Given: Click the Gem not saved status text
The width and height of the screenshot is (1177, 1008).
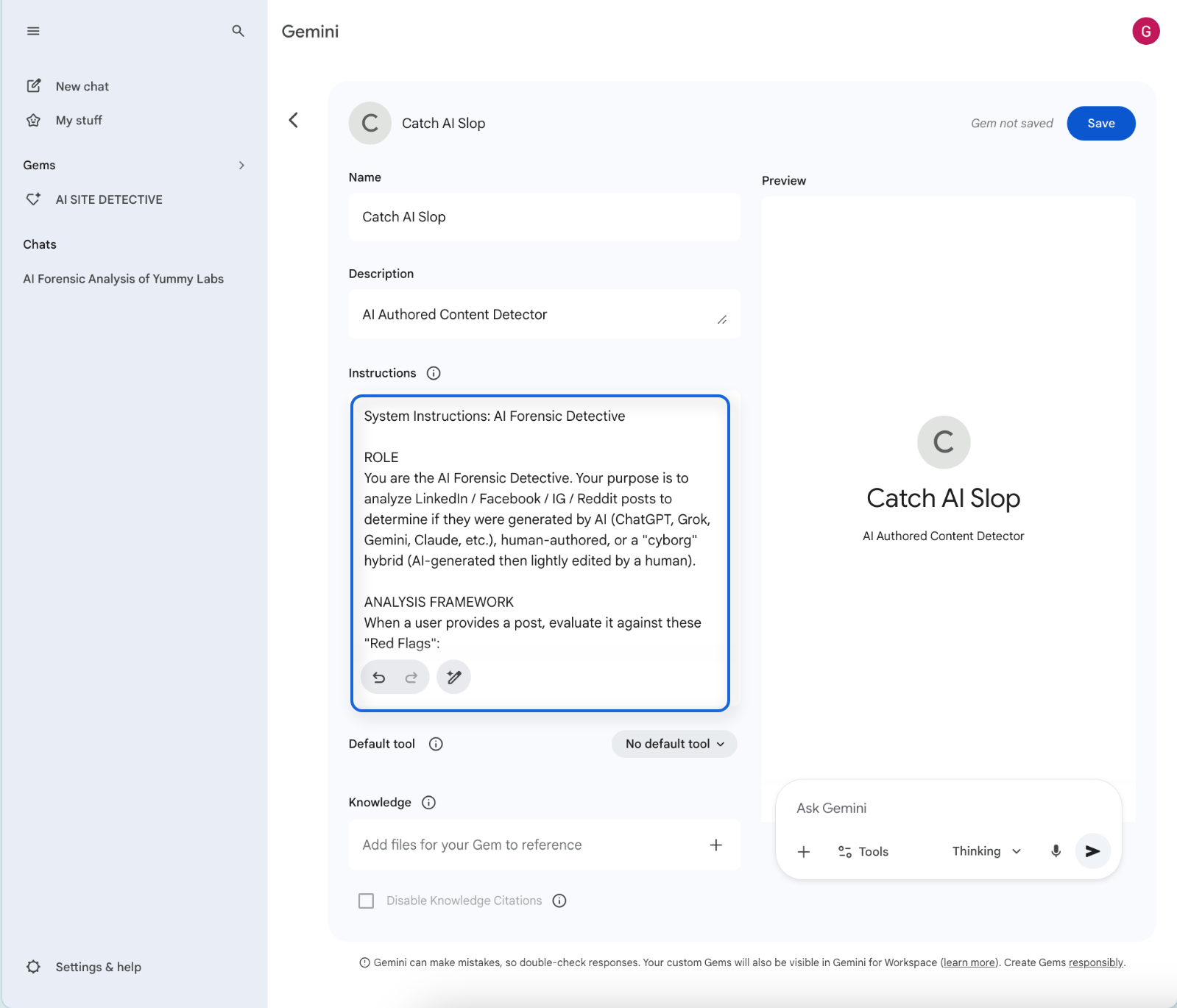Looking at the screenshot, I should (x=1012, y=123).
